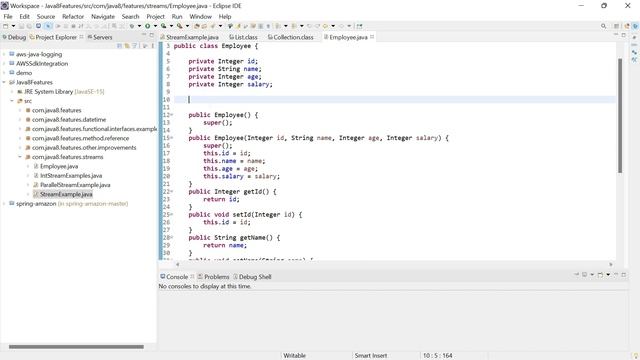Viewport: 640px width, 360px height.
Task: Minimize the Console view
Action: click(616, 274)
